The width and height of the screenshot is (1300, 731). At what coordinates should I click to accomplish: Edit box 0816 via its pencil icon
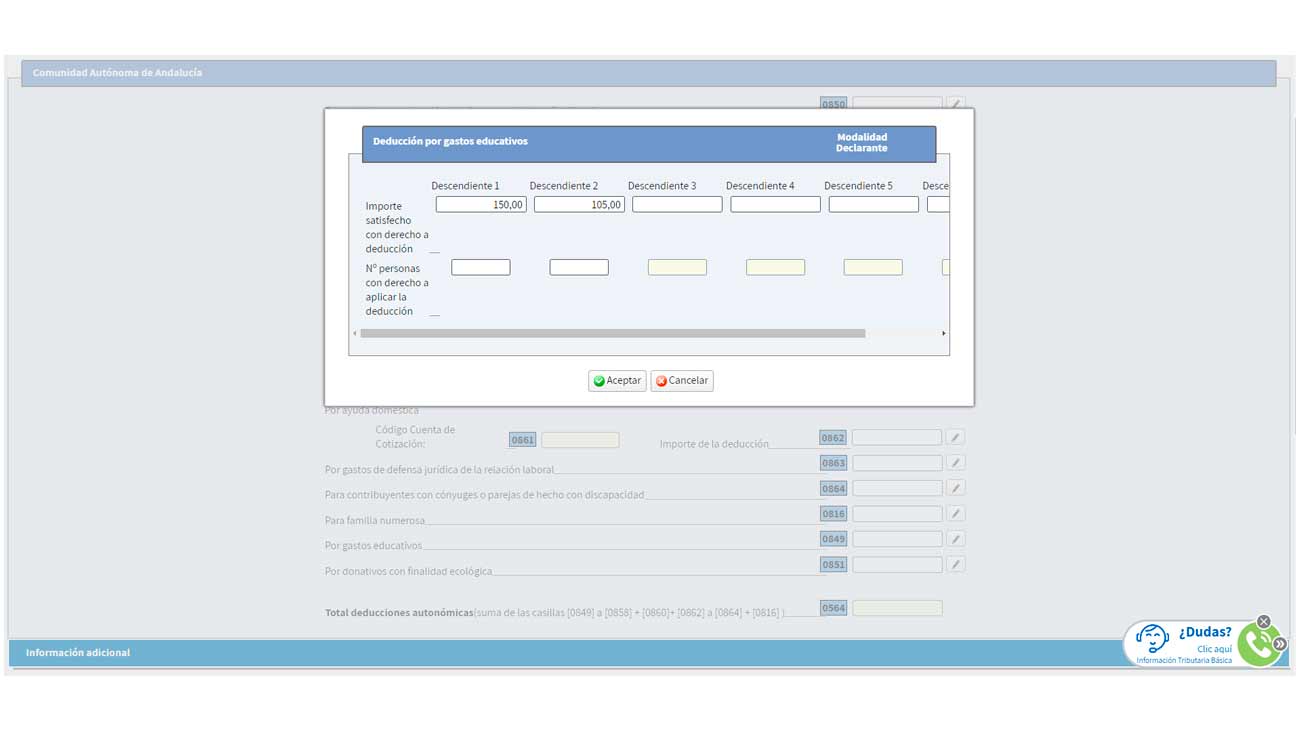tap(956, 513)
